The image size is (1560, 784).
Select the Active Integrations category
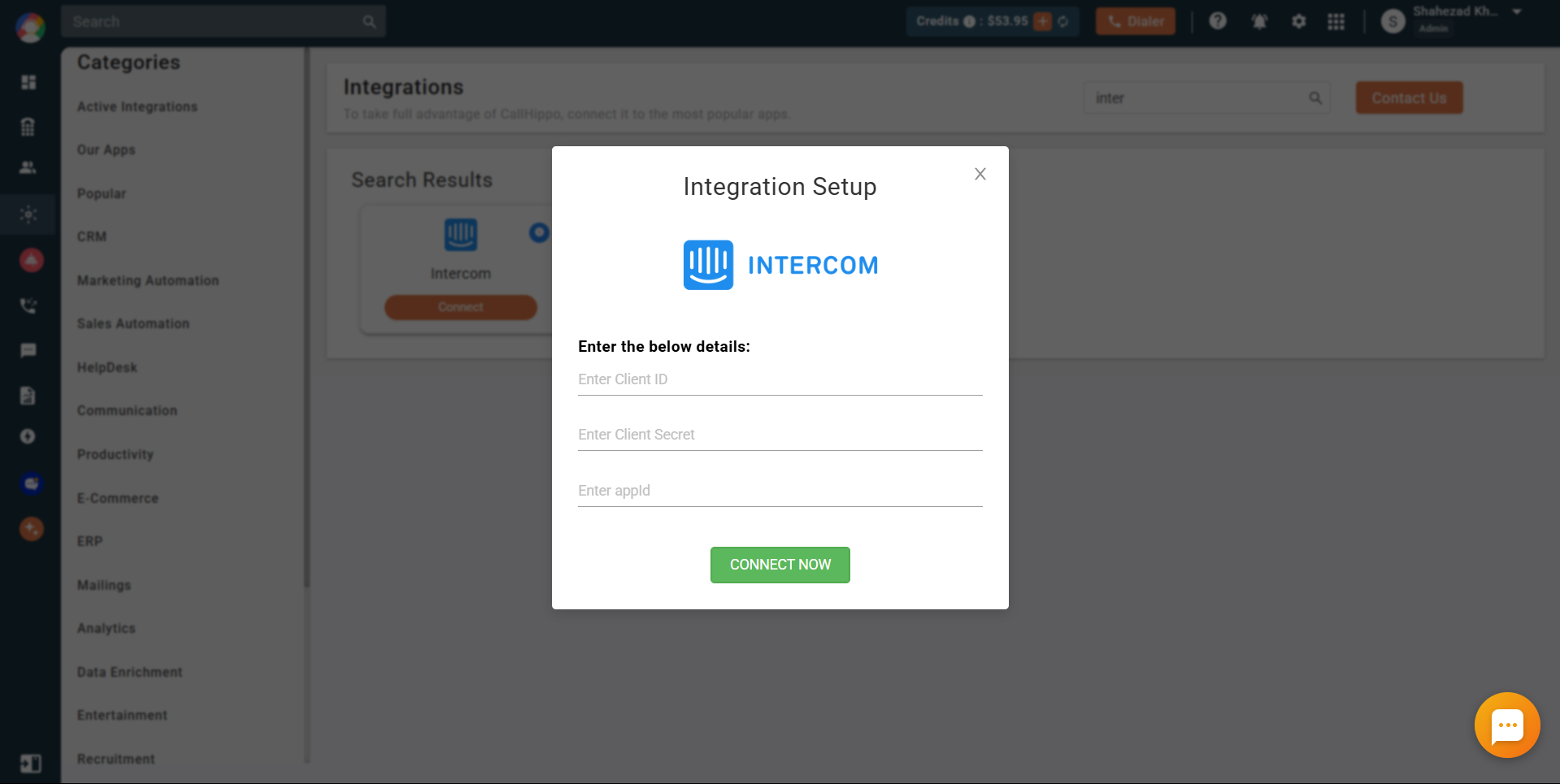point(137,106)
